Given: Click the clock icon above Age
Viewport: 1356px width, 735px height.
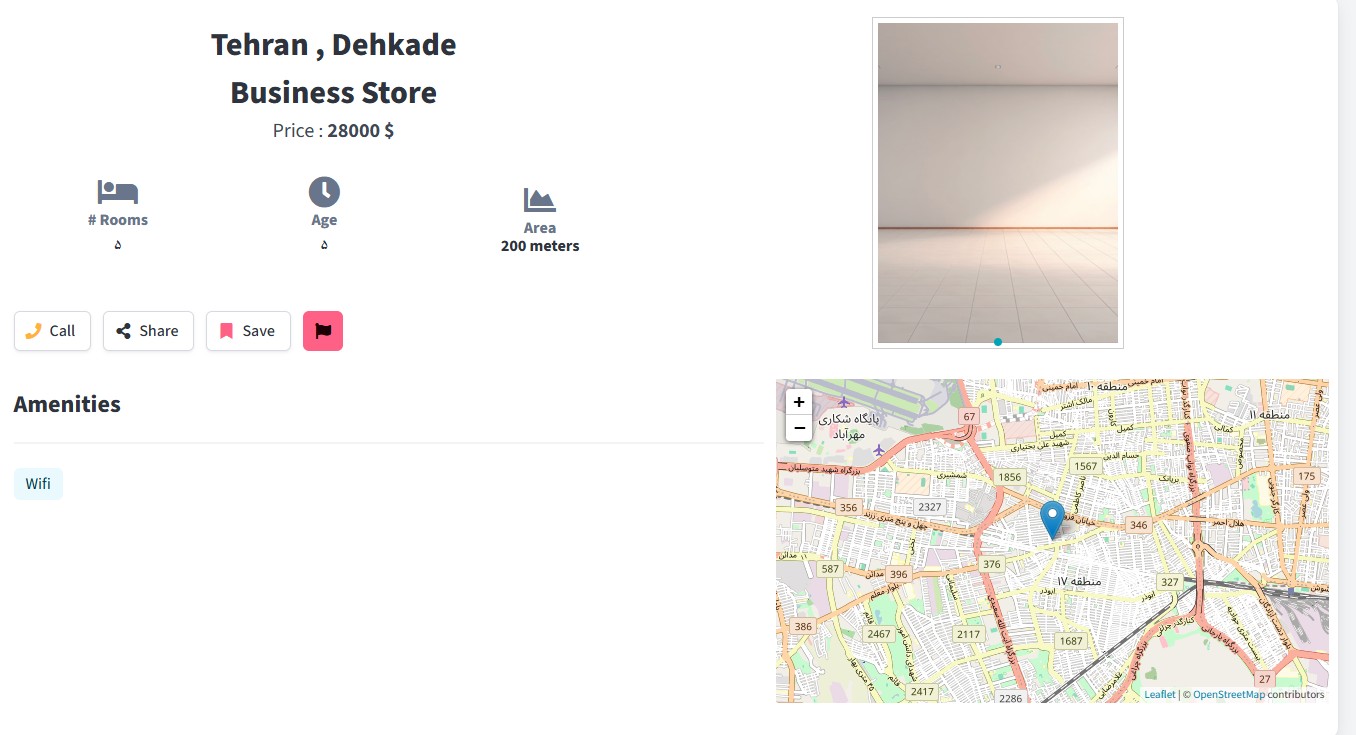Looking at the screenshot, I should 324,192.
